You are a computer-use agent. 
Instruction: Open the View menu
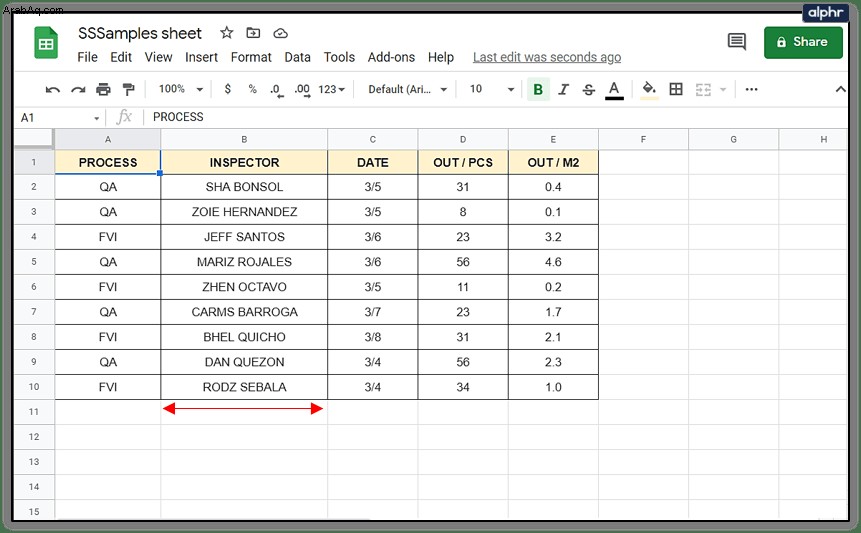[158, 57]
